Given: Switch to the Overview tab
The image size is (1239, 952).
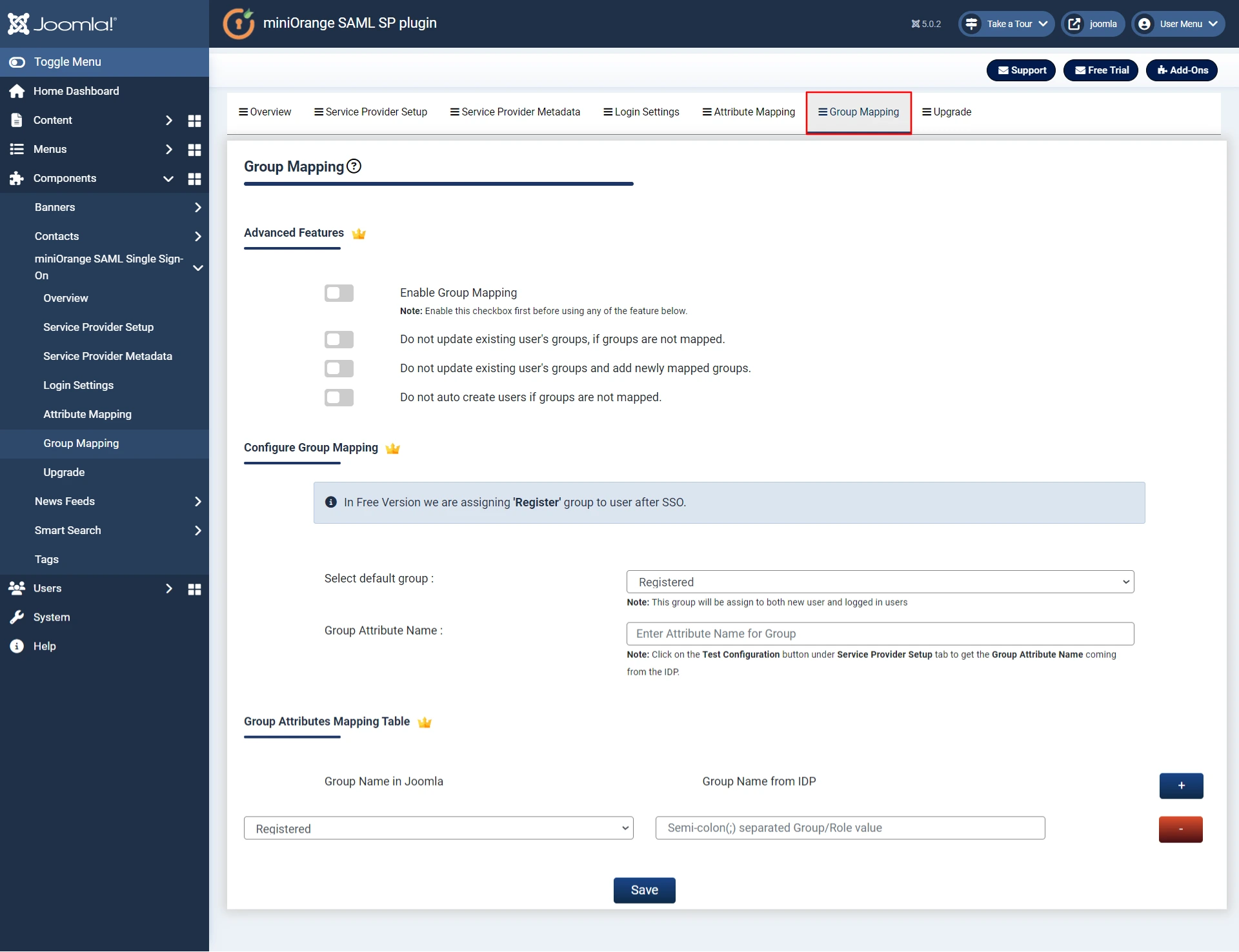Looking at the screenshot, I should 265,112.
